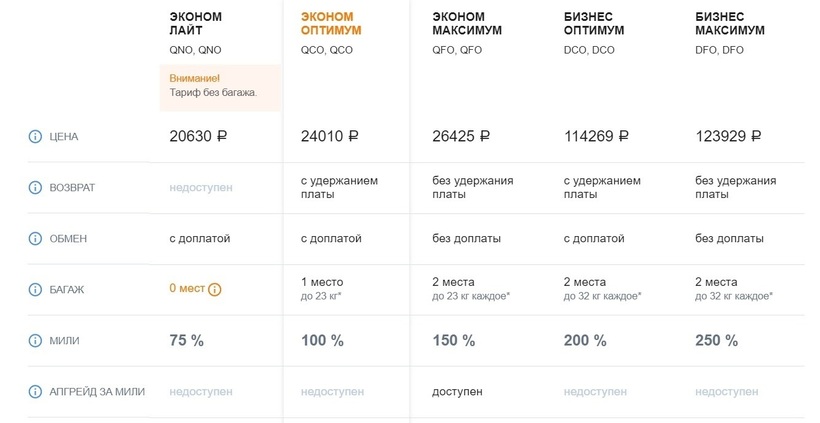820x423 pixels.
Task: Click the доступен upgrade status text
Action: 457,392
